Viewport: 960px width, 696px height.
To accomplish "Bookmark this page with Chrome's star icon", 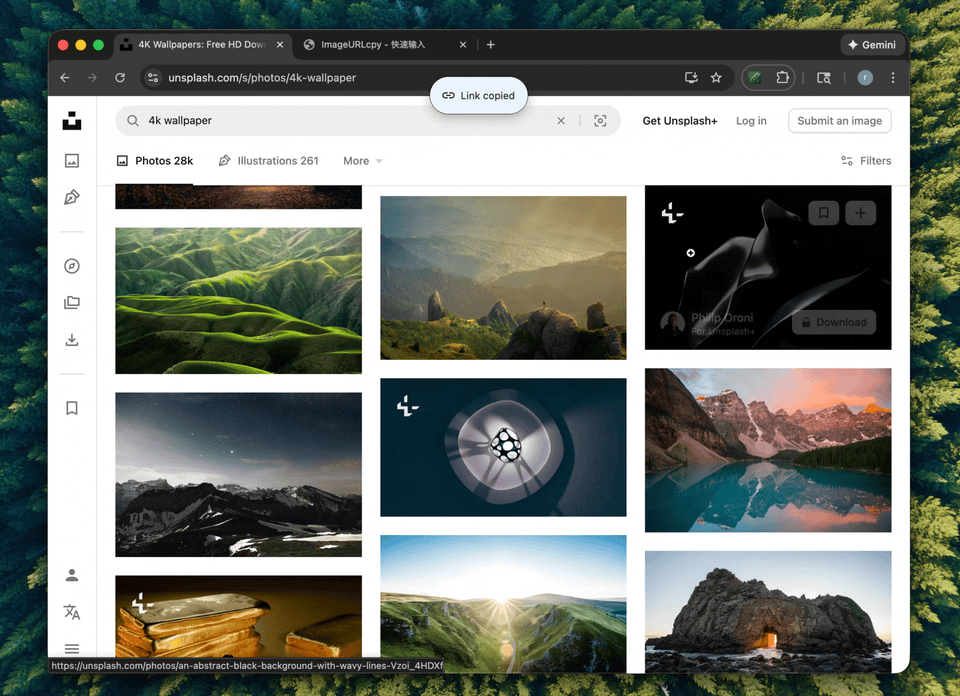I will 716,78.
